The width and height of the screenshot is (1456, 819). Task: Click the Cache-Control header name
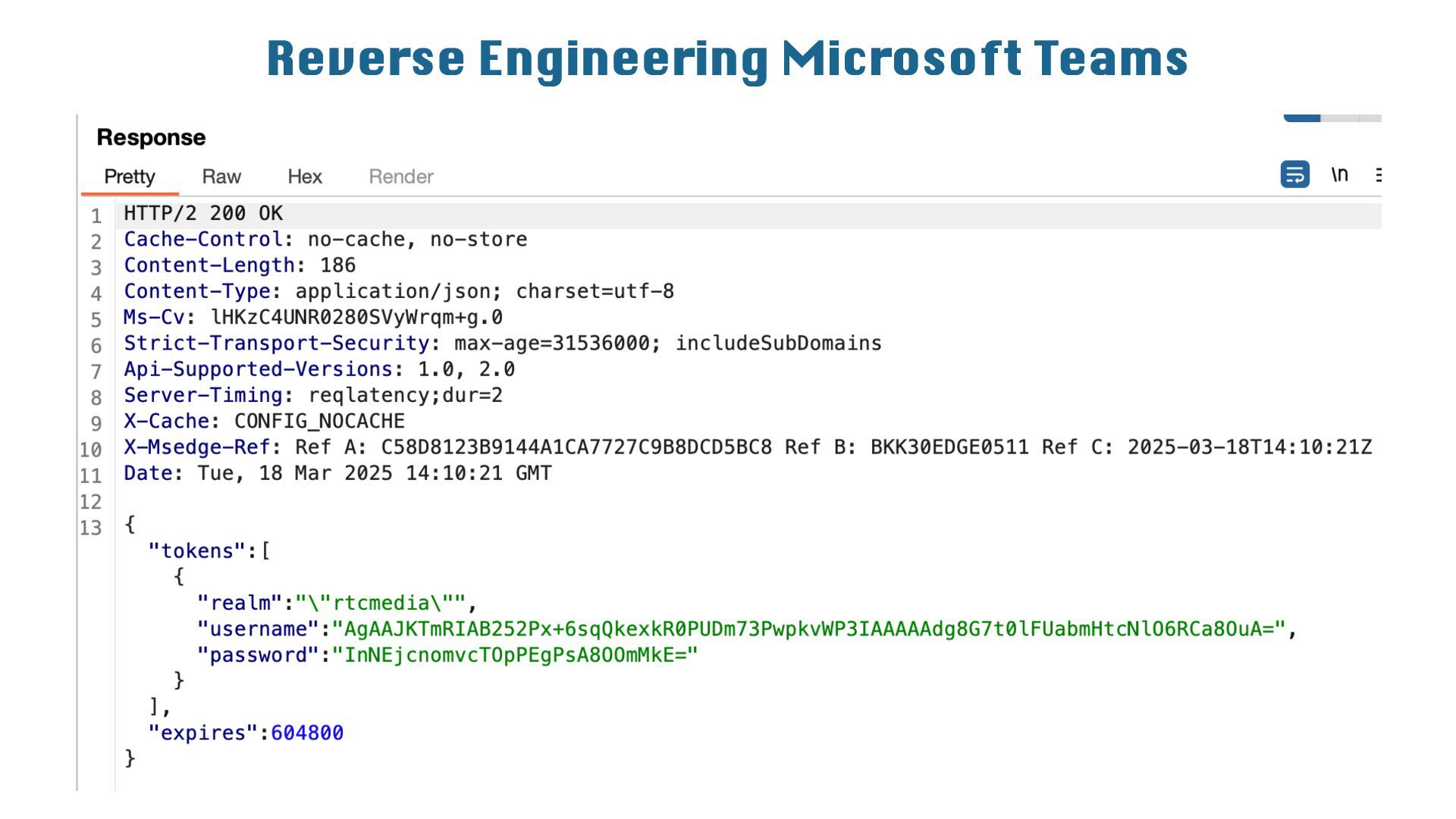pos(202,240)
